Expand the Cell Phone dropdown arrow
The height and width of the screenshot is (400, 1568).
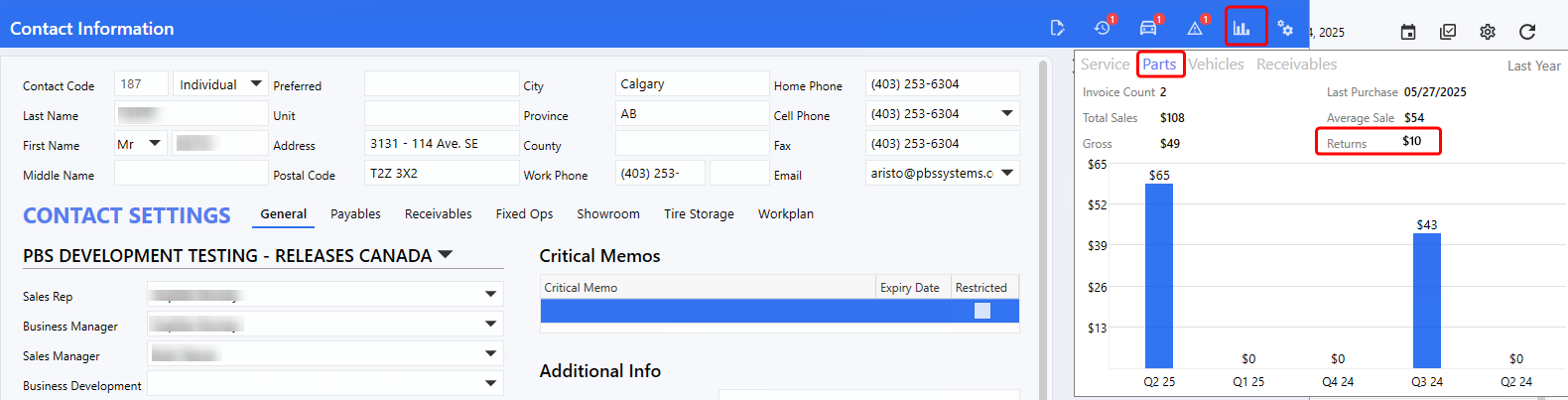tap(1007, 114)
